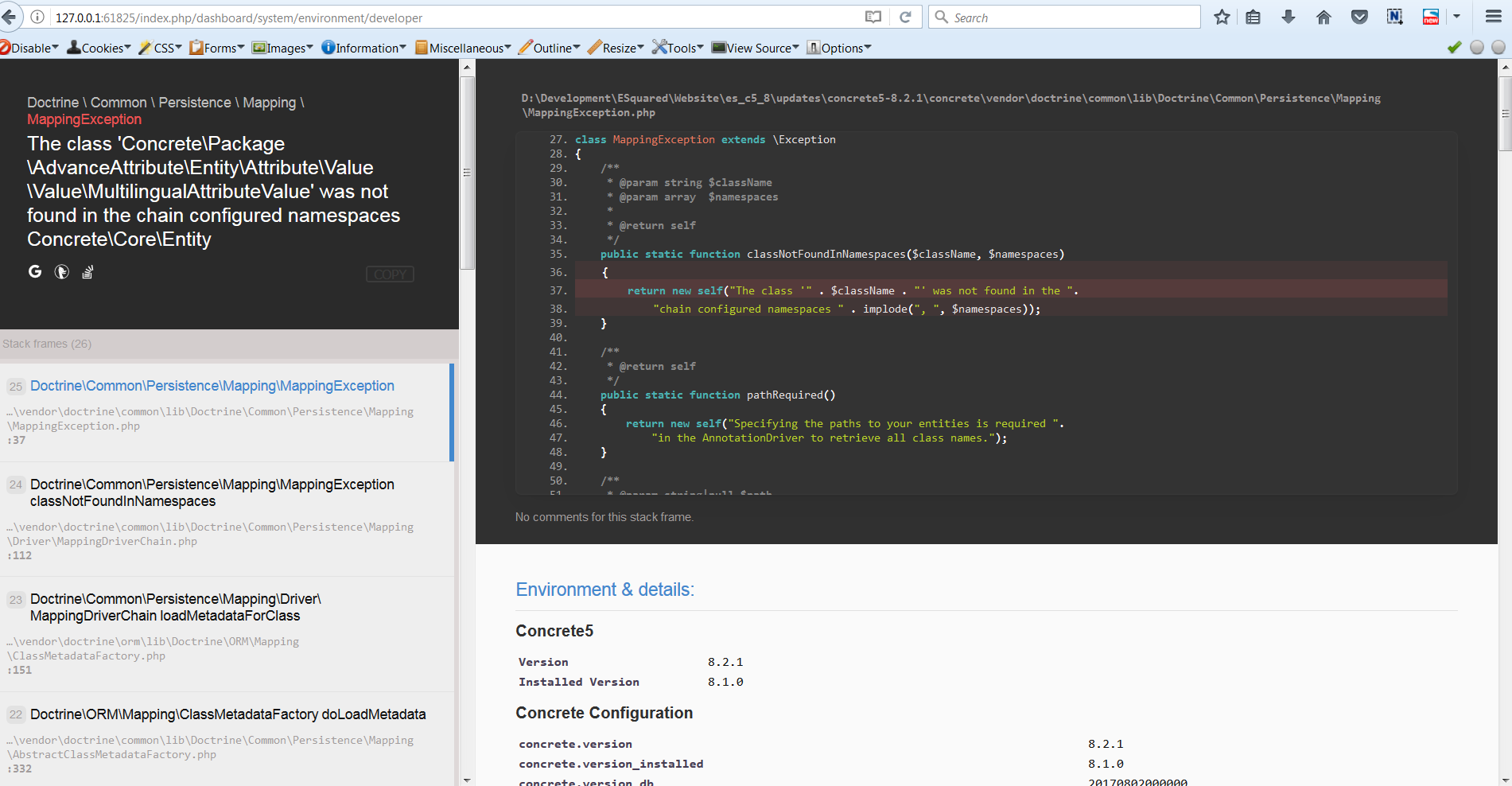This screenshot has width=1512, height=786.
Task: Click the COPY button
Action: click(389, 274)
